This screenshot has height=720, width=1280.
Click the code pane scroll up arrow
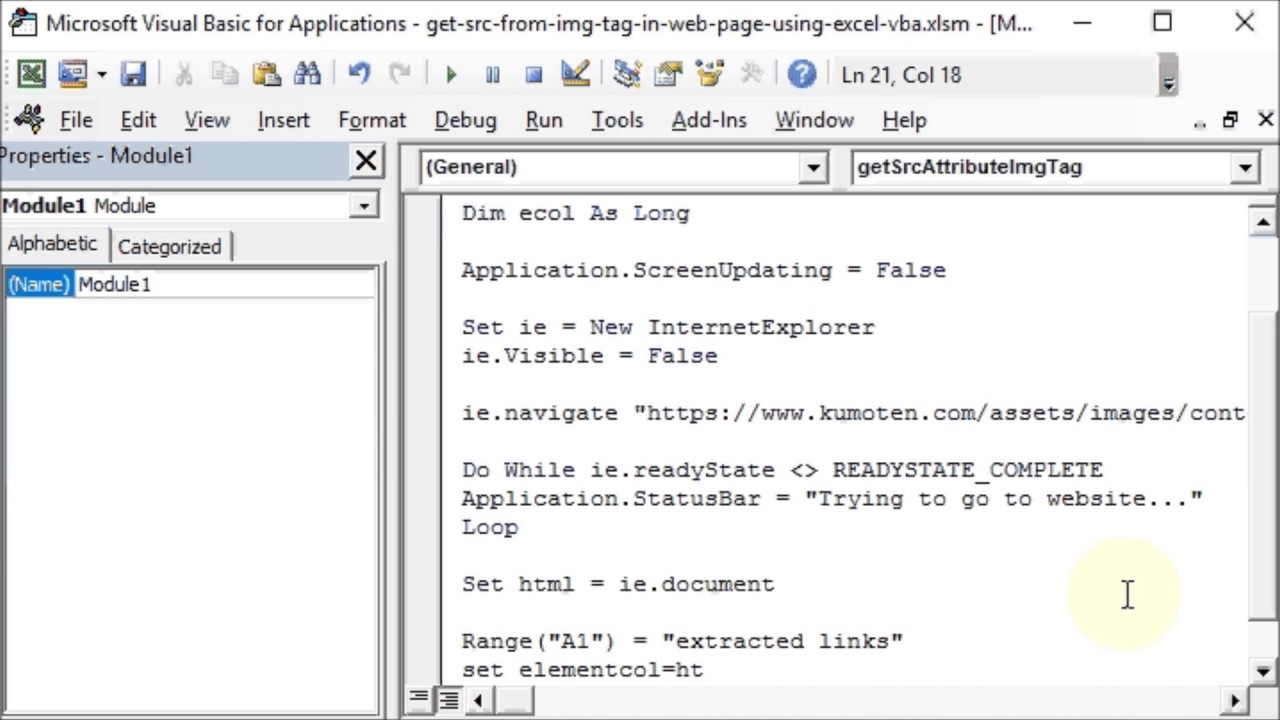1263,222
